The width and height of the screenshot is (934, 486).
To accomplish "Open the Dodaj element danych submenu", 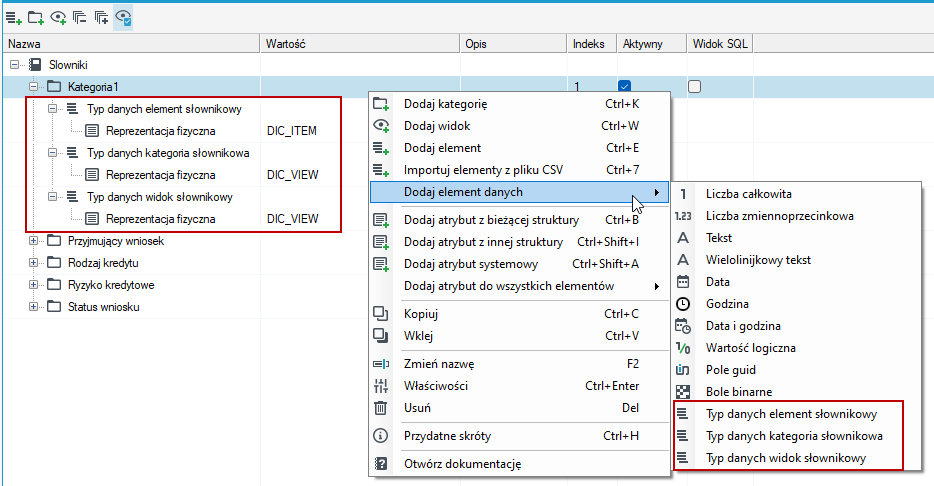I will pos(519,192).
